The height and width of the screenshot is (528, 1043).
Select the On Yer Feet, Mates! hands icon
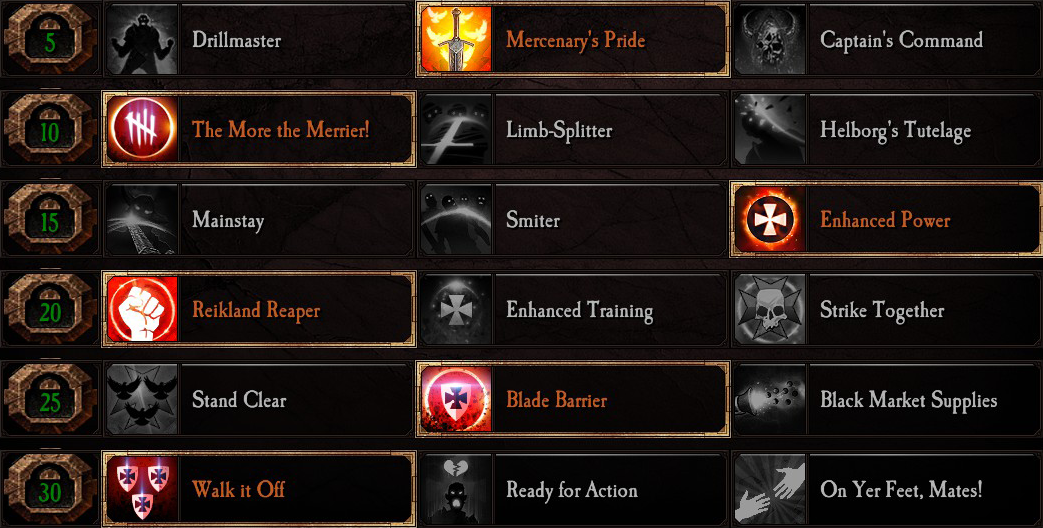(770, 489)
